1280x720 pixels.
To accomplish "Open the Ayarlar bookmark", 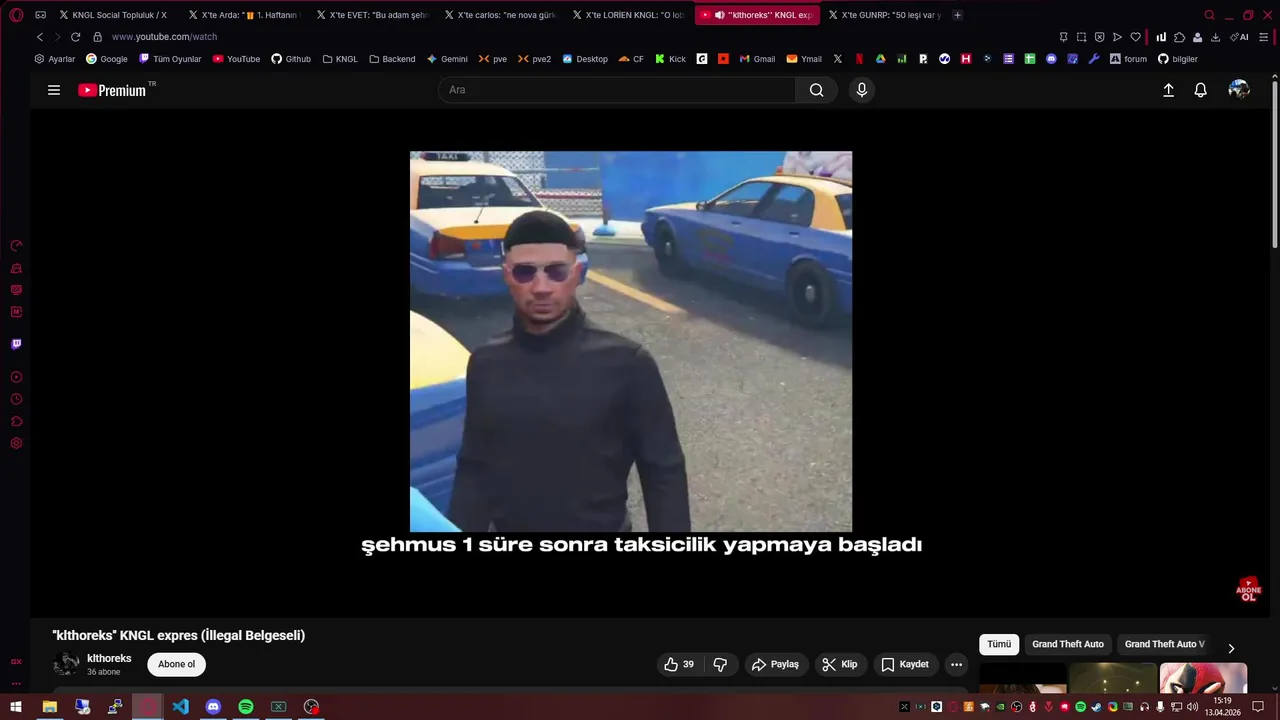I will pyautogui.click(x=55, y=59).
